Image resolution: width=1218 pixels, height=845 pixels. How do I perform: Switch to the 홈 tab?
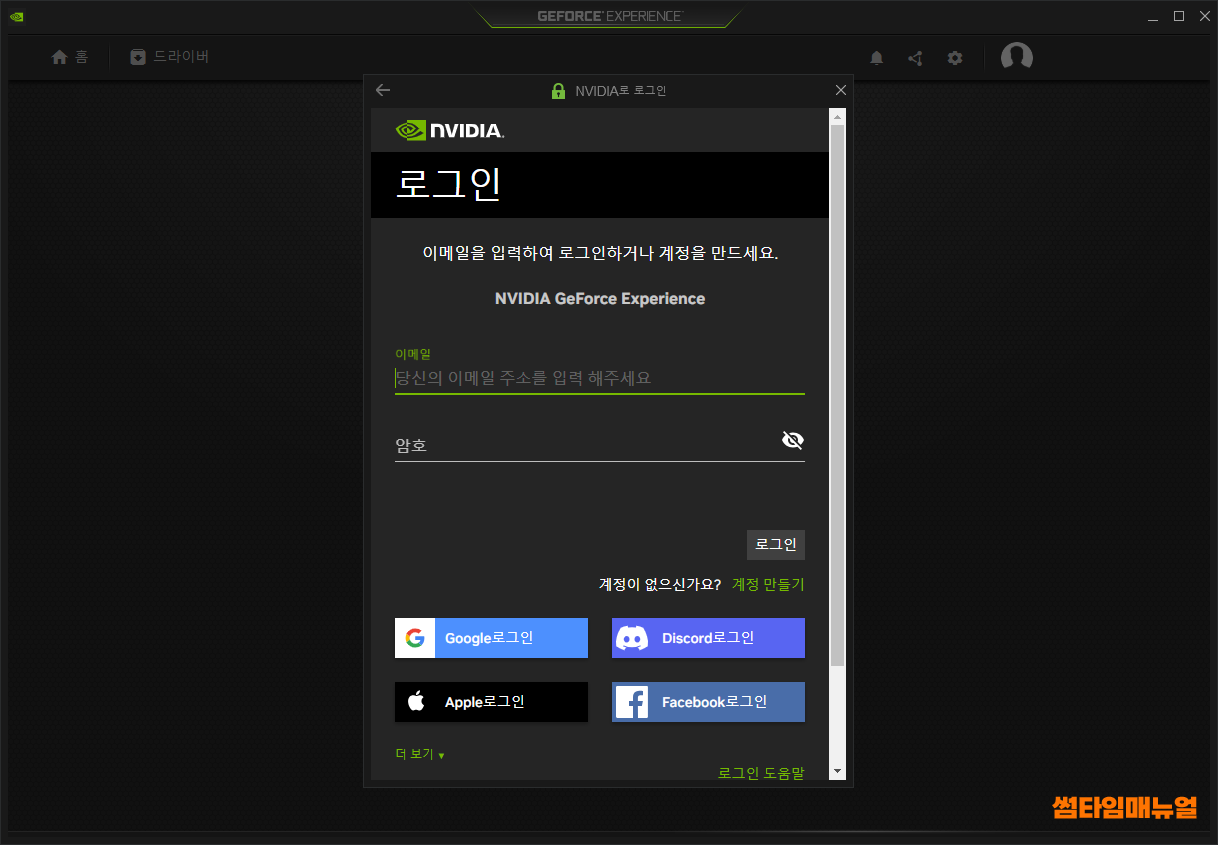[70, 57]
